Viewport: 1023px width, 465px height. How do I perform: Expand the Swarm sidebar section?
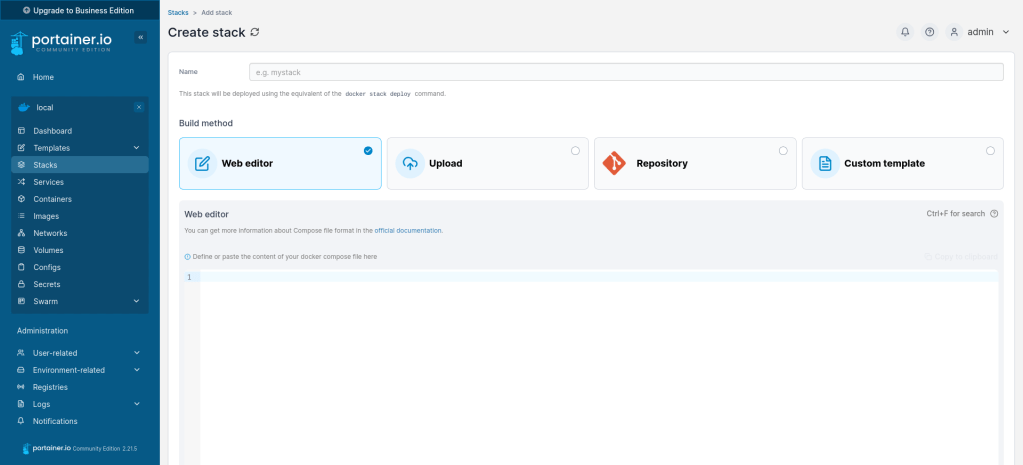136,301
